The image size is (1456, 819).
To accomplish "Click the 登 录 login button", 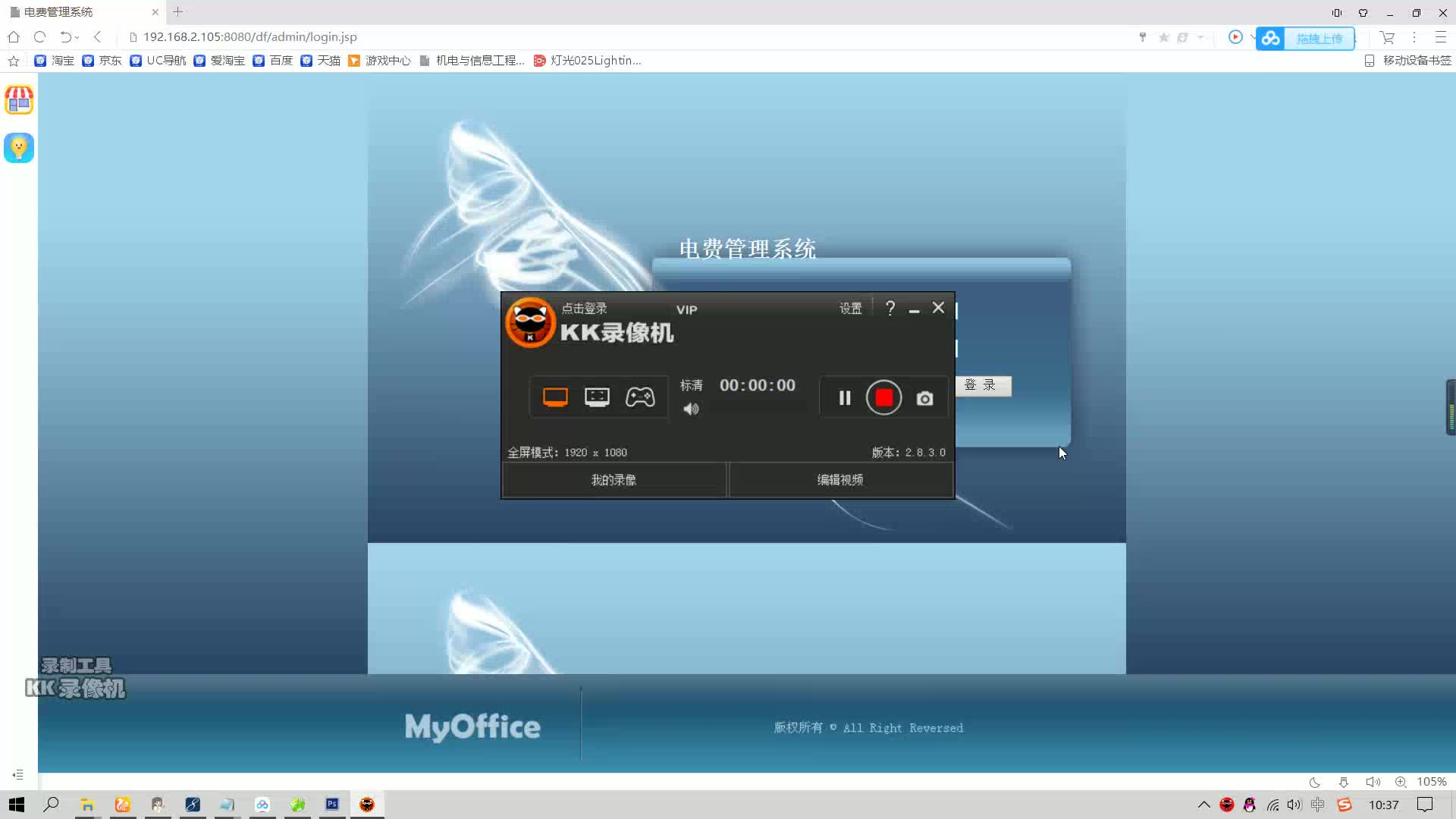I will (984, 386).
